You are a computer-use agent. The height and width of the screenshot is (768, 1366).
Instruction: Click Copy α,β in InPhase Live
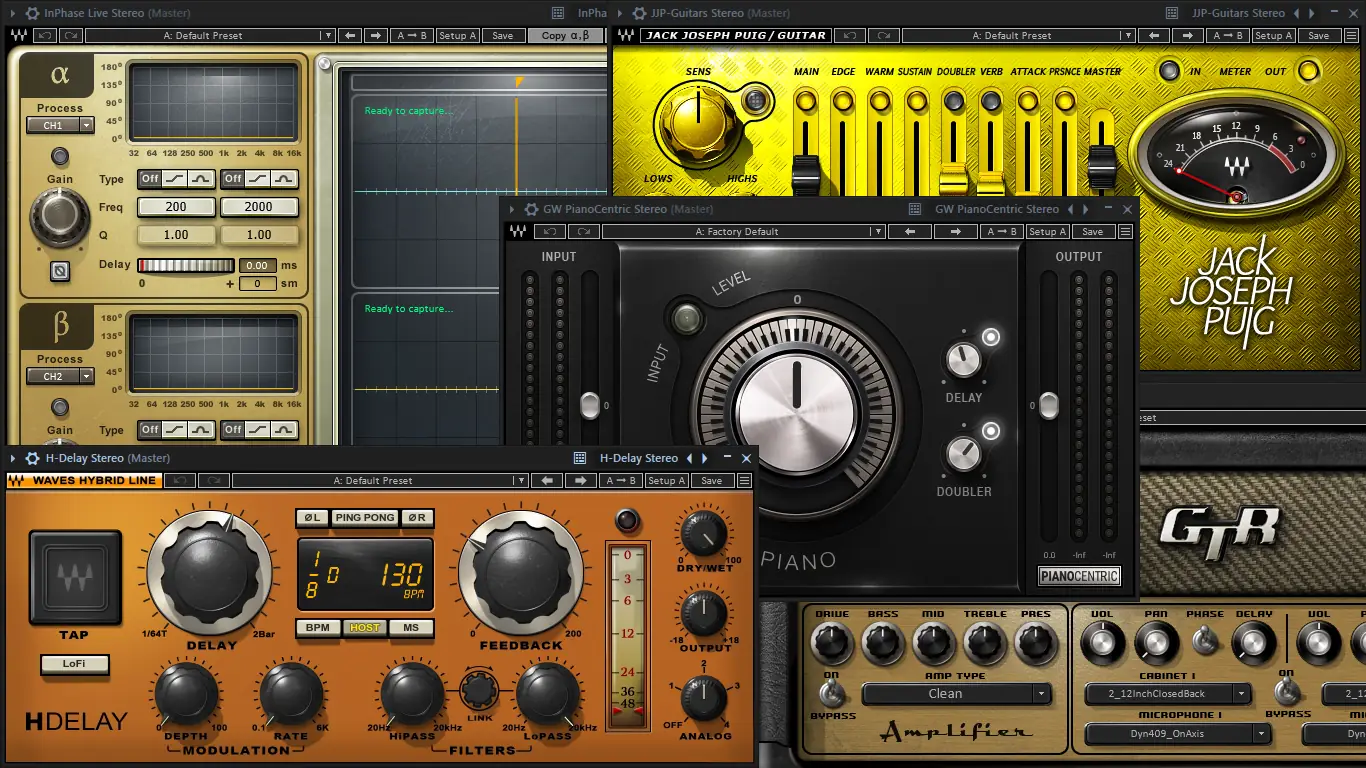(565, 35)
